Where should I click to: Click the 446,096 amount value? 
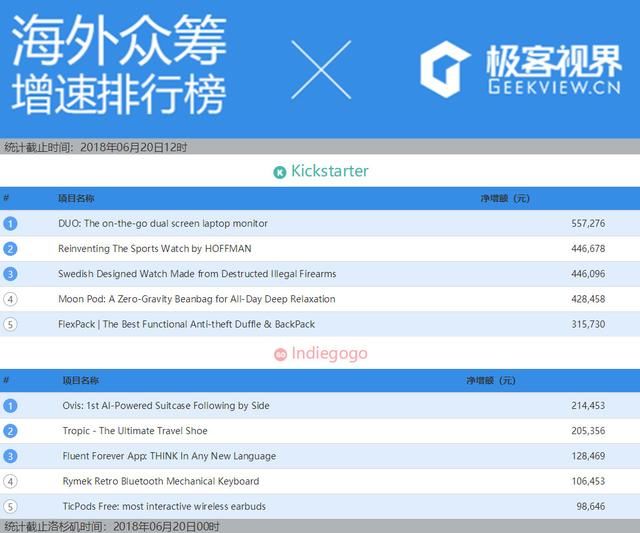588,274
